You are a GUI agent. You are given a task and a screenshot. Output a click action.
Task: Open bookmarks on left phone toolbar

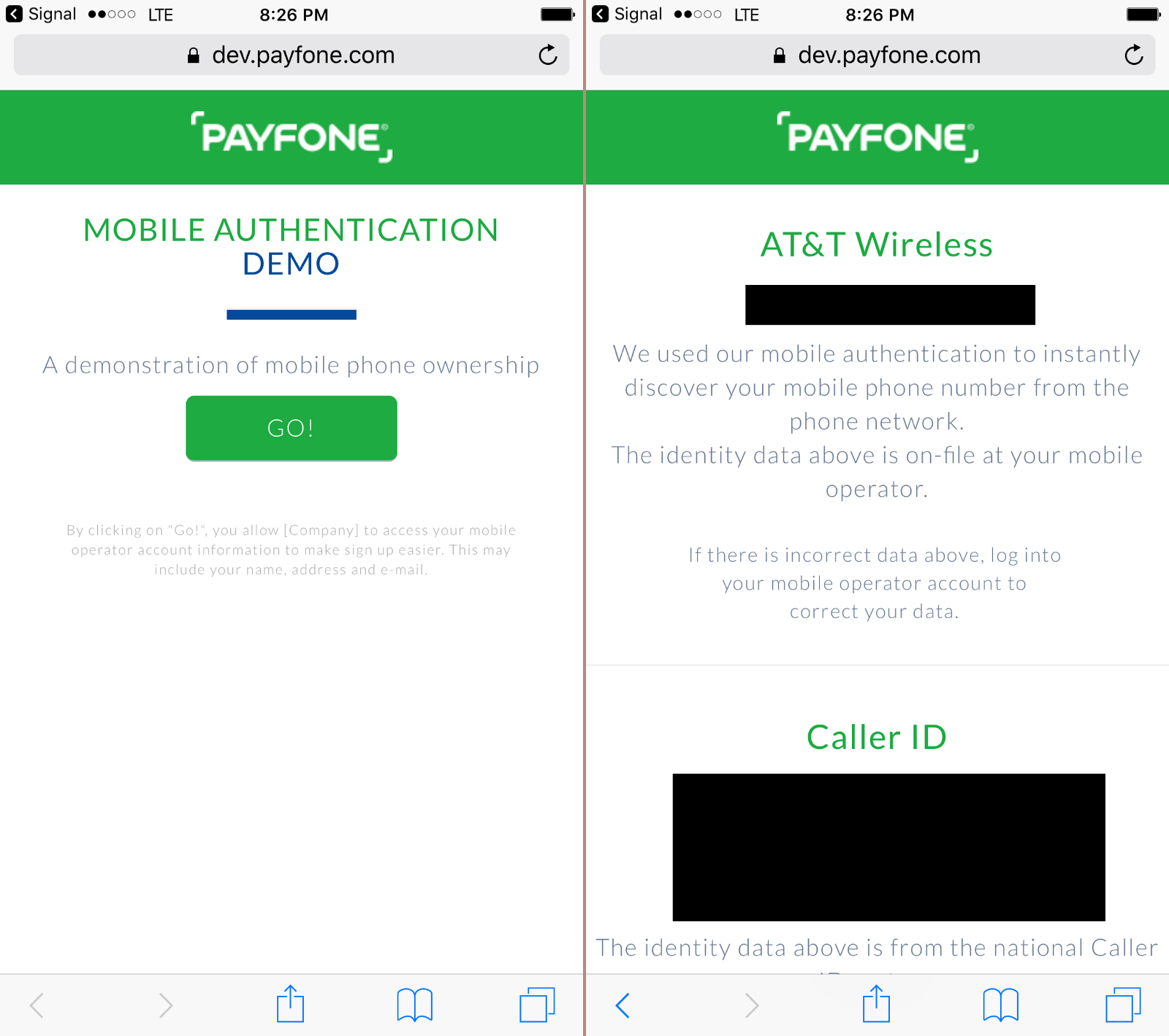click(x=415, y=1005)
